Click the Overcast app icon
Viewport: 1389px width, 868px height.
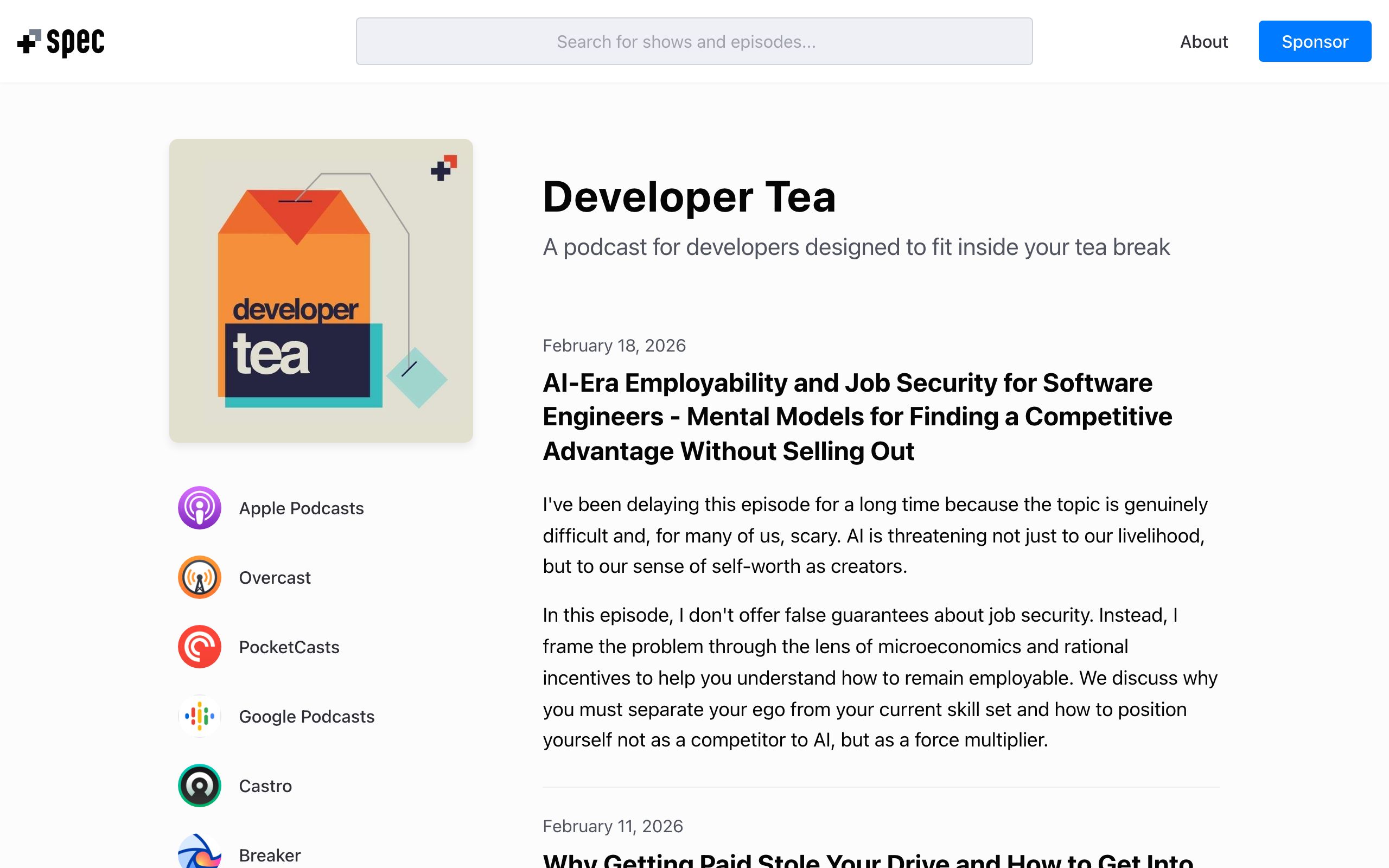point(199,578)
